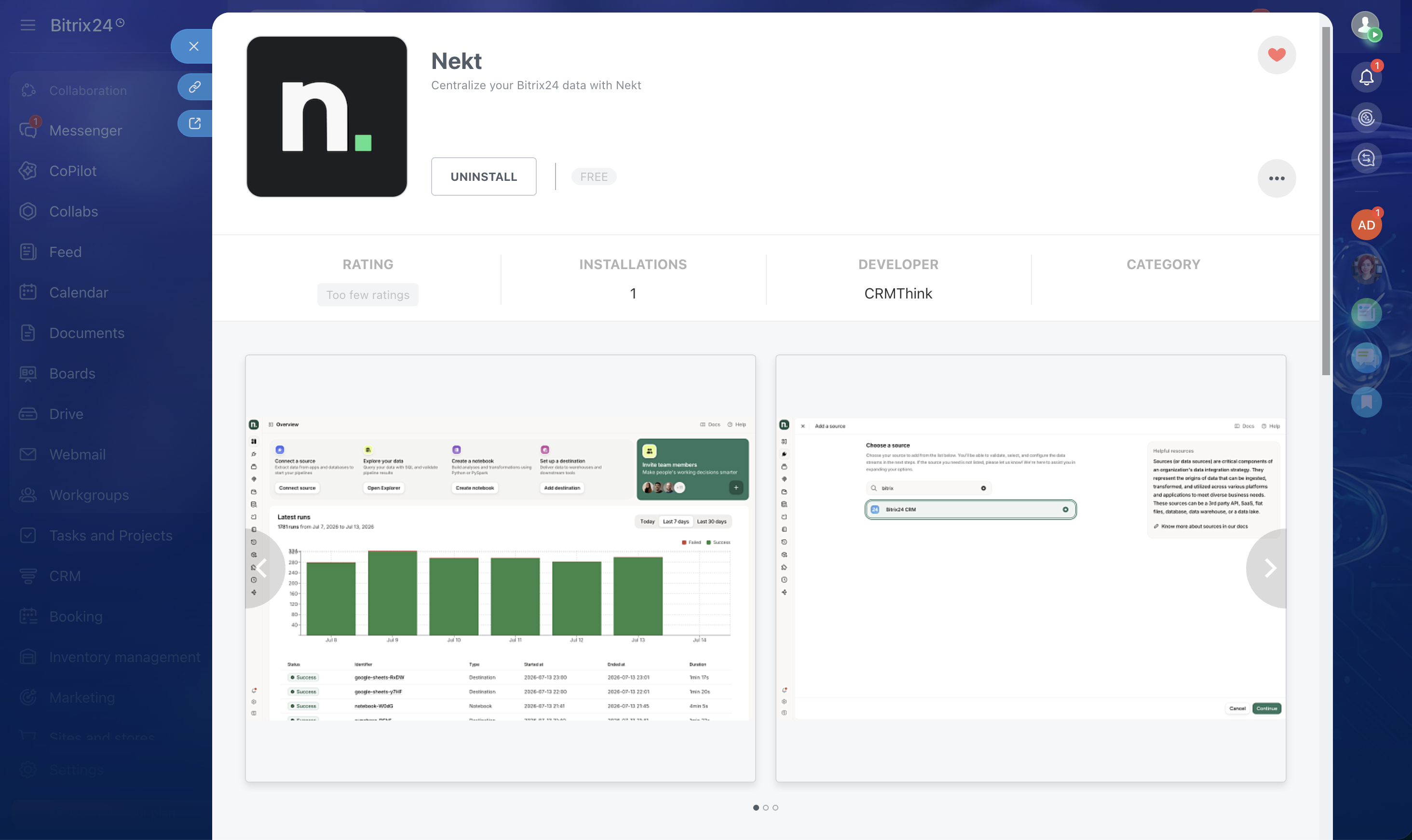Go to Collabs in sidebar
1412x840 pixels.
point(74,211)
